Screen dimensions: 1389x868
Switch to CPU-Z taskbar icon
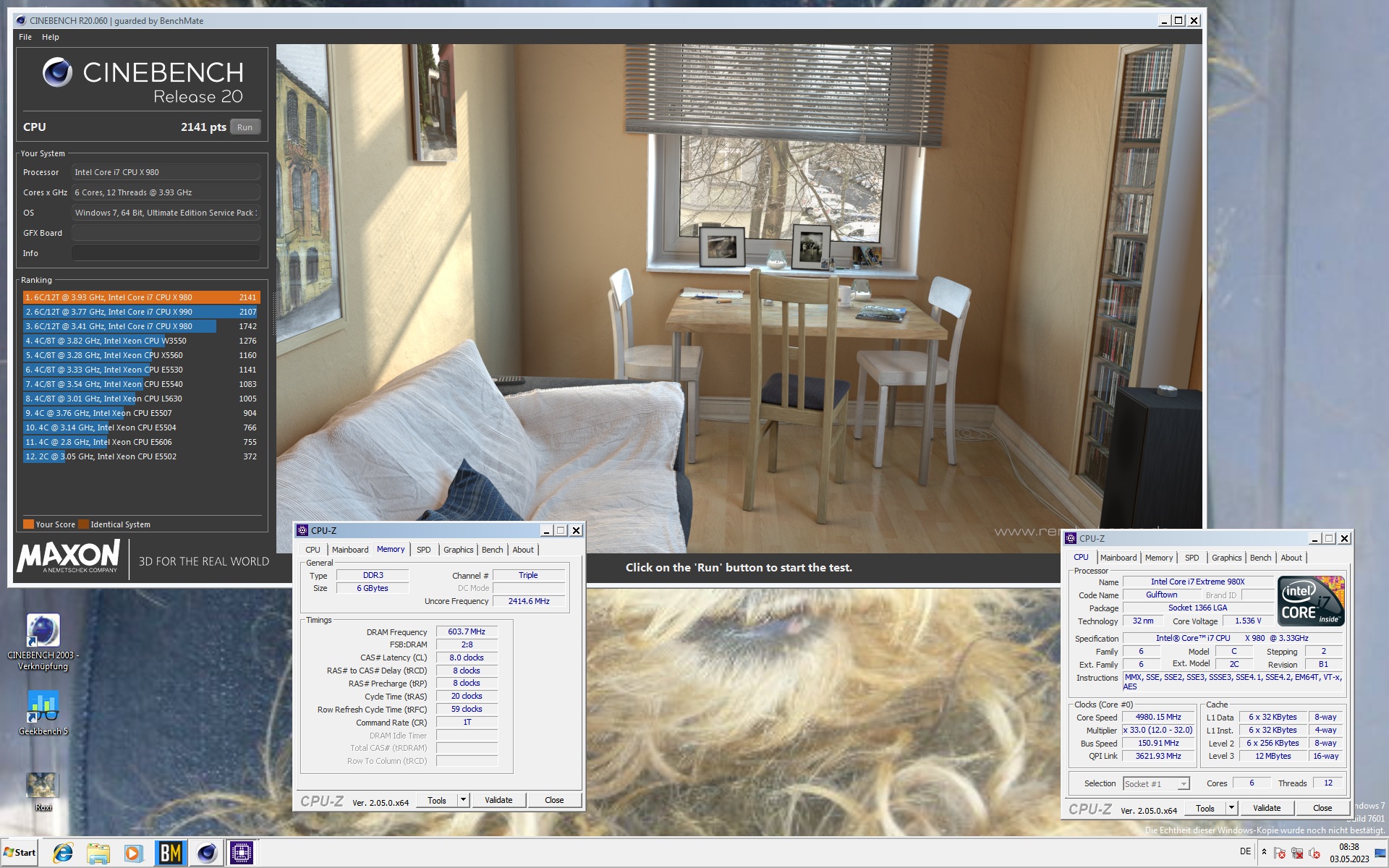tap(242, 854)
